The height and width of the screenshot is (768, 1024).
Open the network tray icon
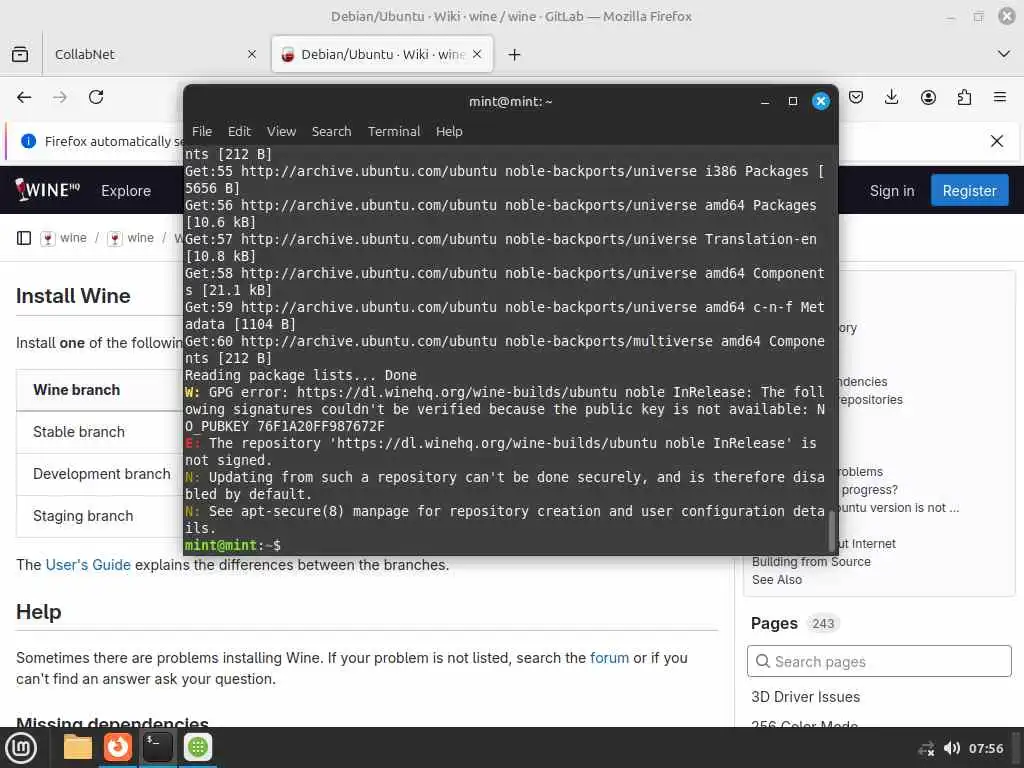pyautogui.click(x=927, y=748)
